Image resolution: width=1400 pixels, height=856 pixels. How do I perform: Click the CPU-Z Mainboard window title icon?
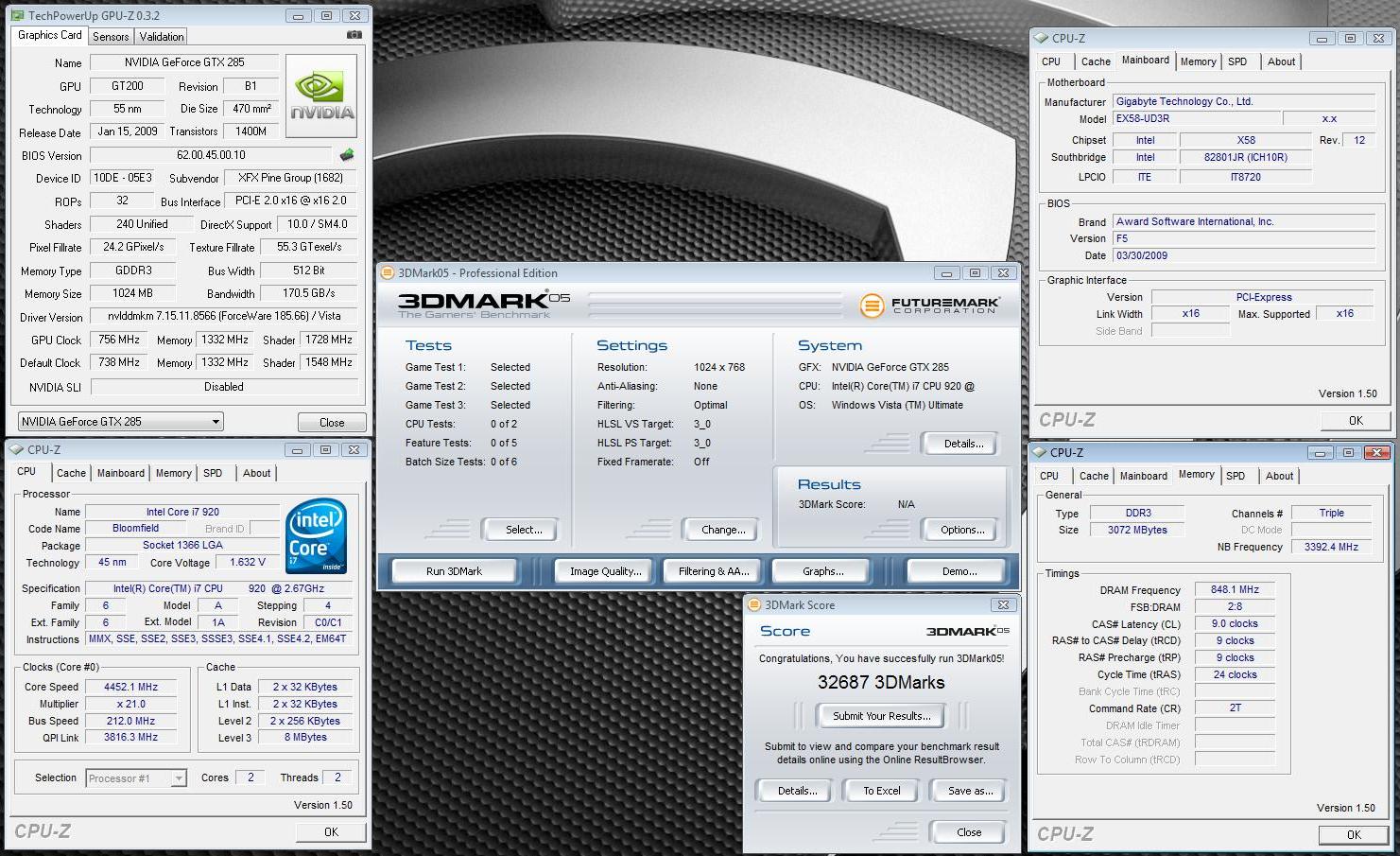1042,39
